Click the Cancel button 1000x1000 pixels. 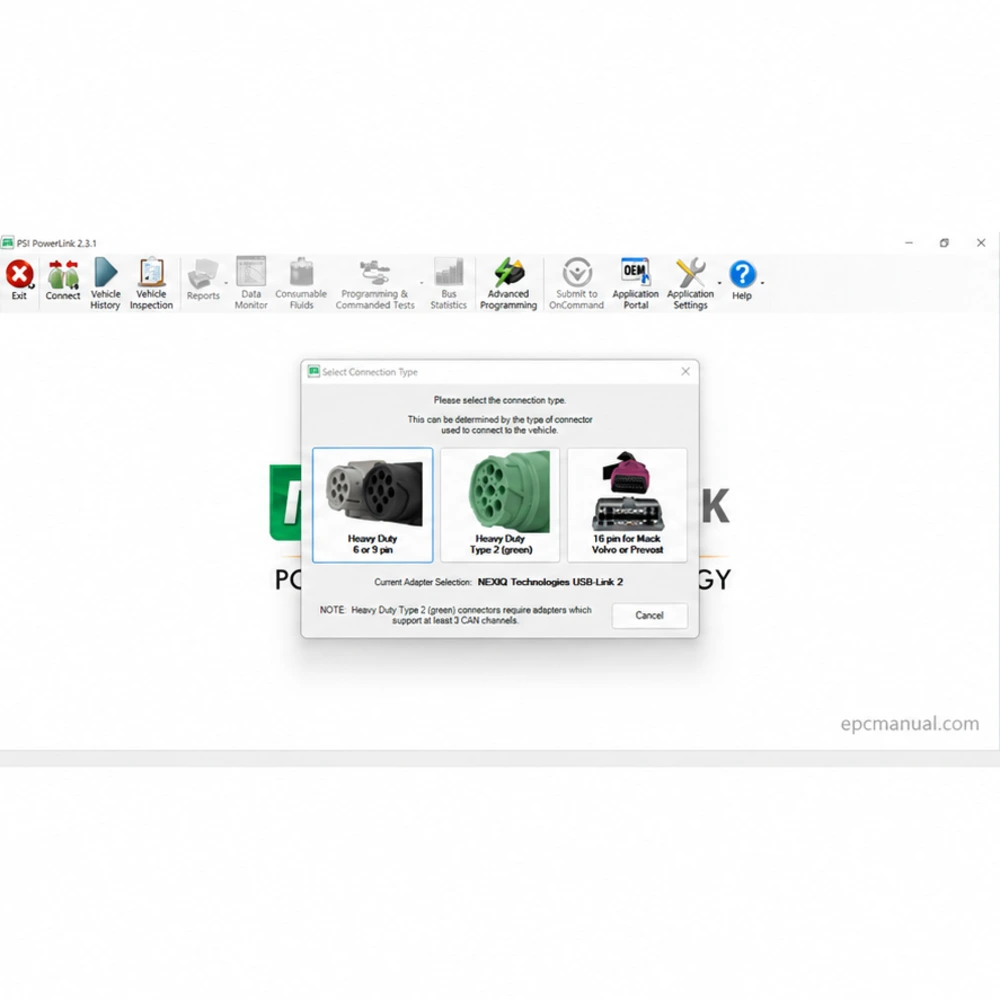point(649,615)
